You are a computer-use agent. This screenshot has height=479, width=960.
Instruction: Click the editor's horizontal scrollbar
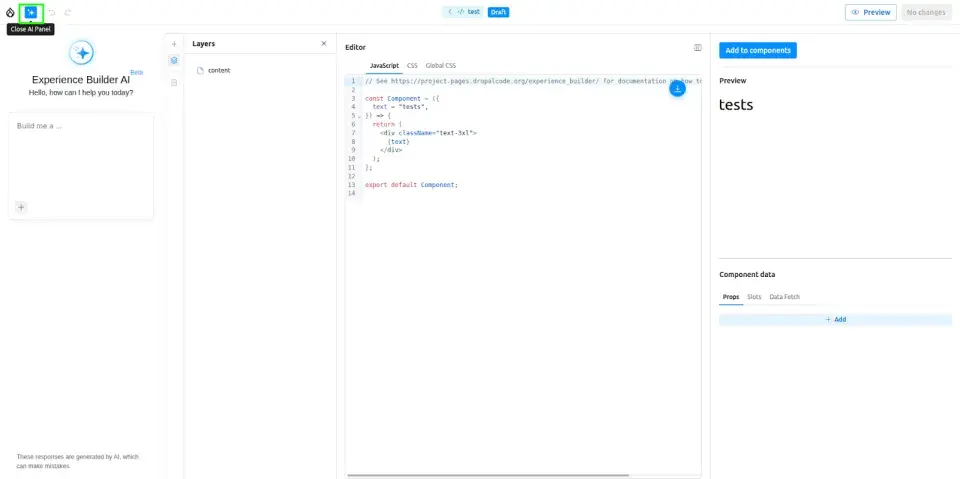pyautogui.click(x=488, y=475)
